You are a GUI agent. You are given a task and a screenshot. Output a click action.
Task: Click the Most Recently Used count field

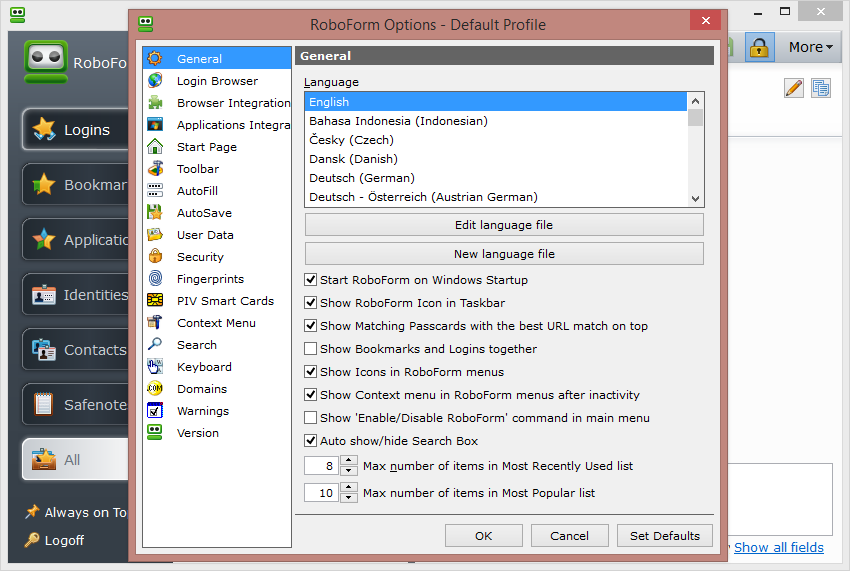pyautogui.click(x=321, y=466)
